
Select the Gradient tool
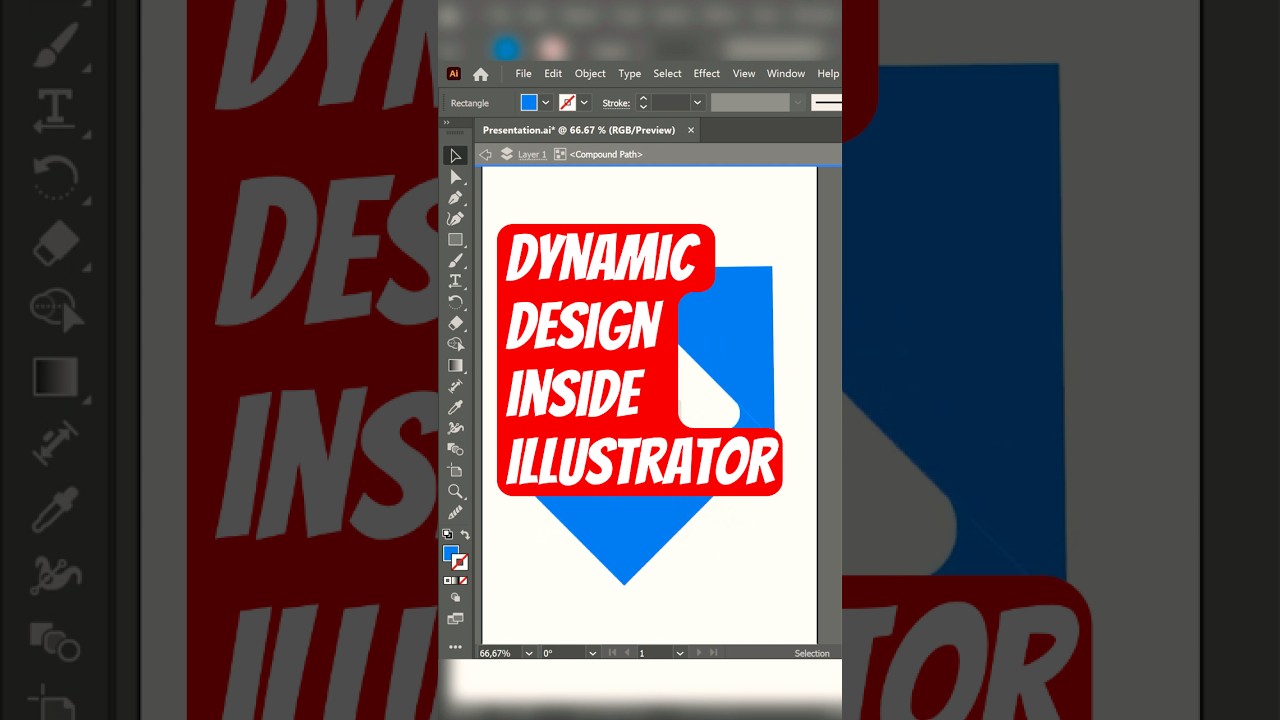[455, 365]
